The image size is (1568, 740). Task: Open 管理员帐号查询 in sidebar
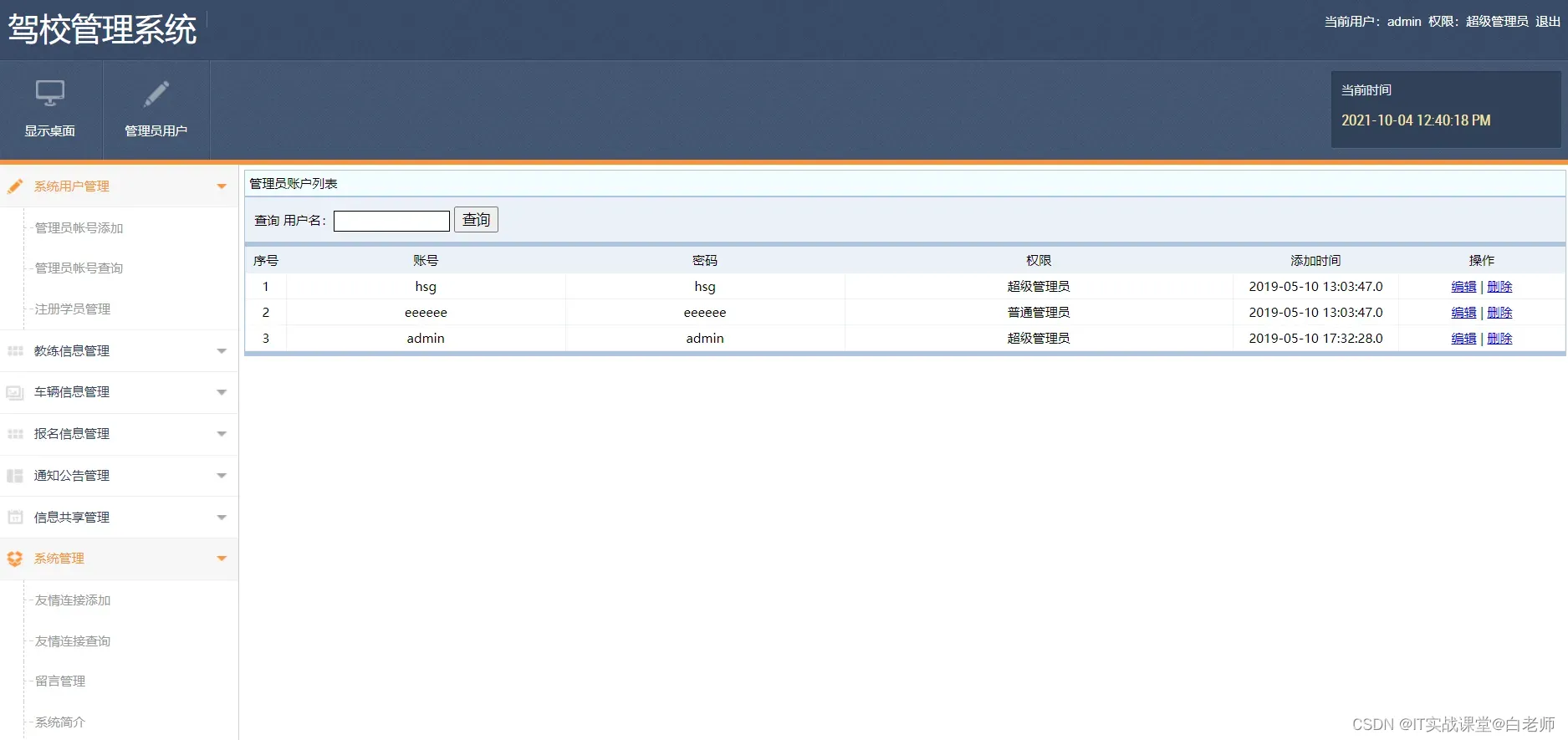coord(79,268)
